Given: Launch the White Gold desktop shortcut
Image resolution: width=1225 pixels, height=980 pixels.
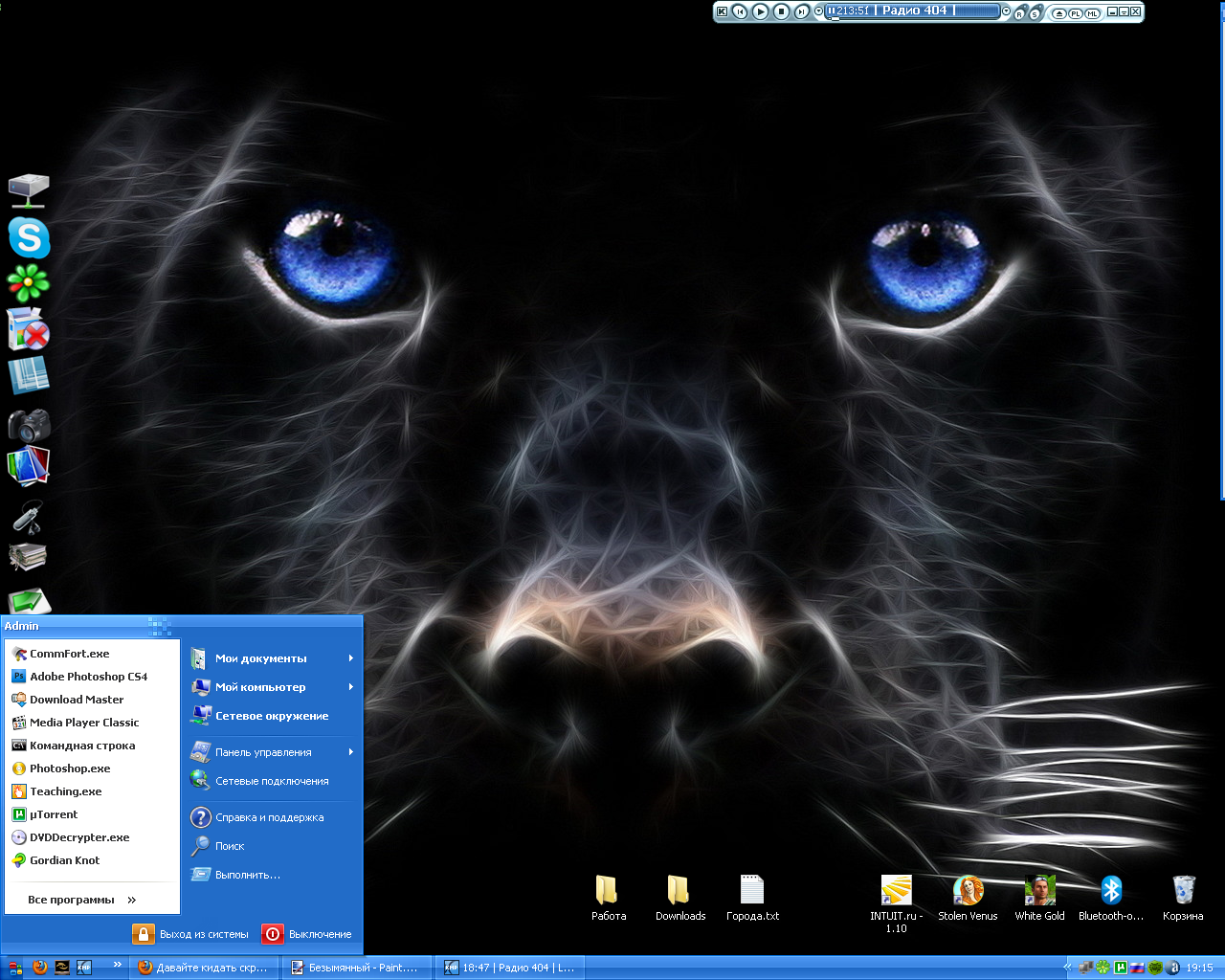Looking at the screenshot, I should point(1039,898).
